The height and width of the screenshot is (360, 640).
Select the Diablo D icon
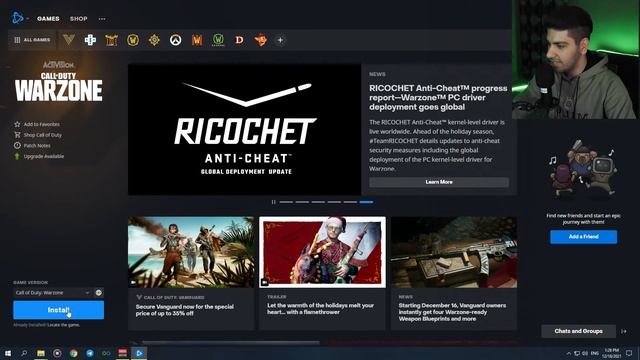pyautogui.click(x=240, y=40)
